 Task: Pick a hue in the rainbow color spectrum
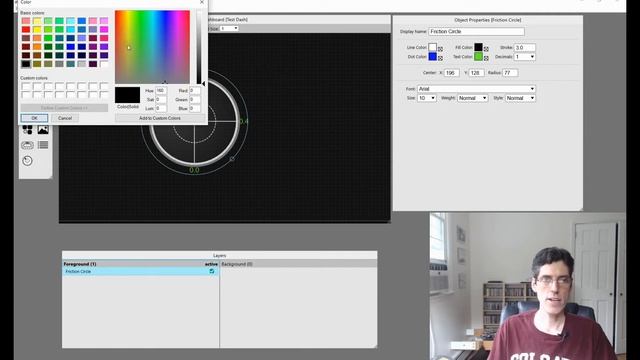pyautogui.click(x=152, y=47)
